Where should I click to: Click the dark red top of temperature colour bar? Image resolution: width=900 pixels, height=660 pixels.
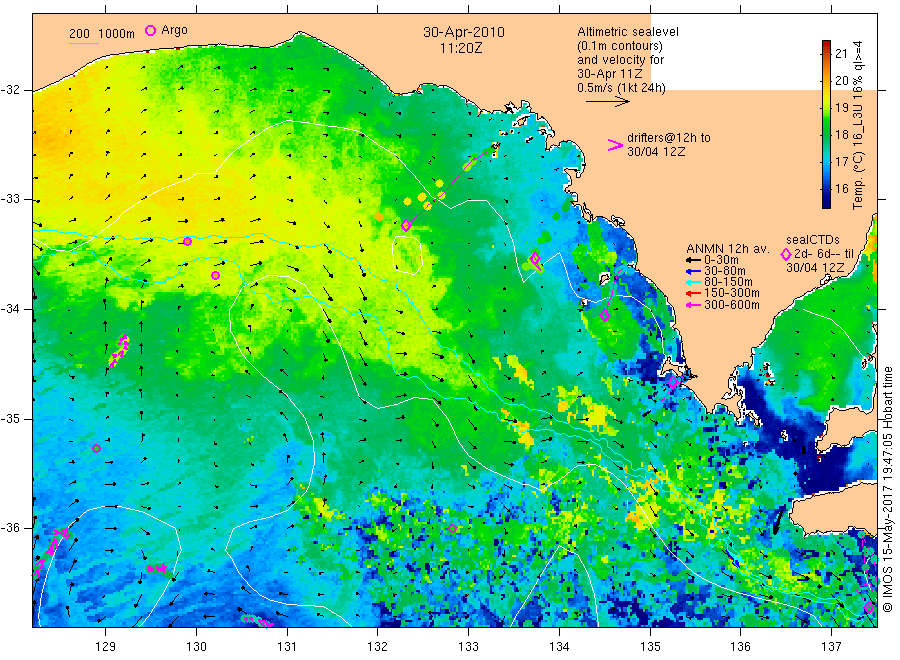coord(826,45)
